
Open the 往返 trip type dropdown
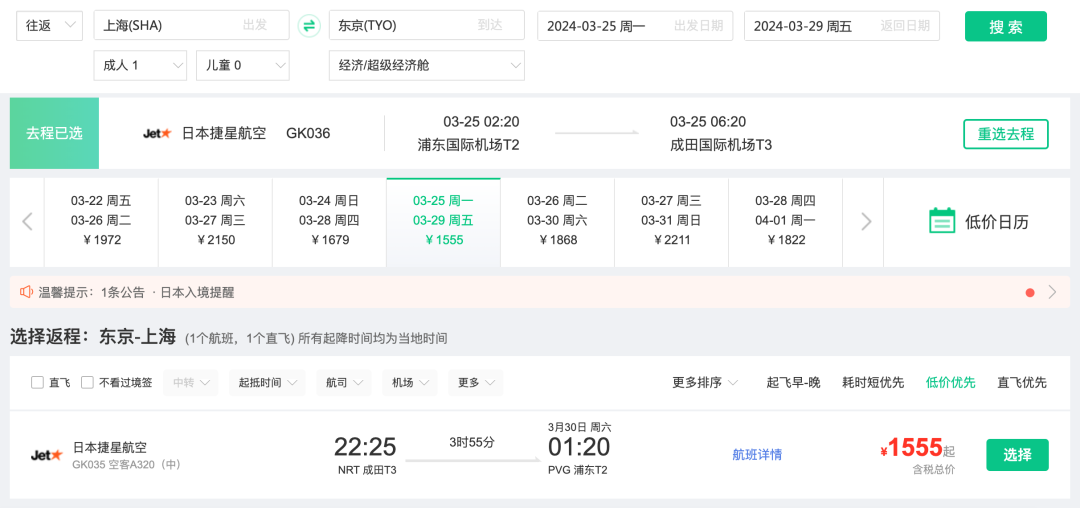click(x=50, y=26)
